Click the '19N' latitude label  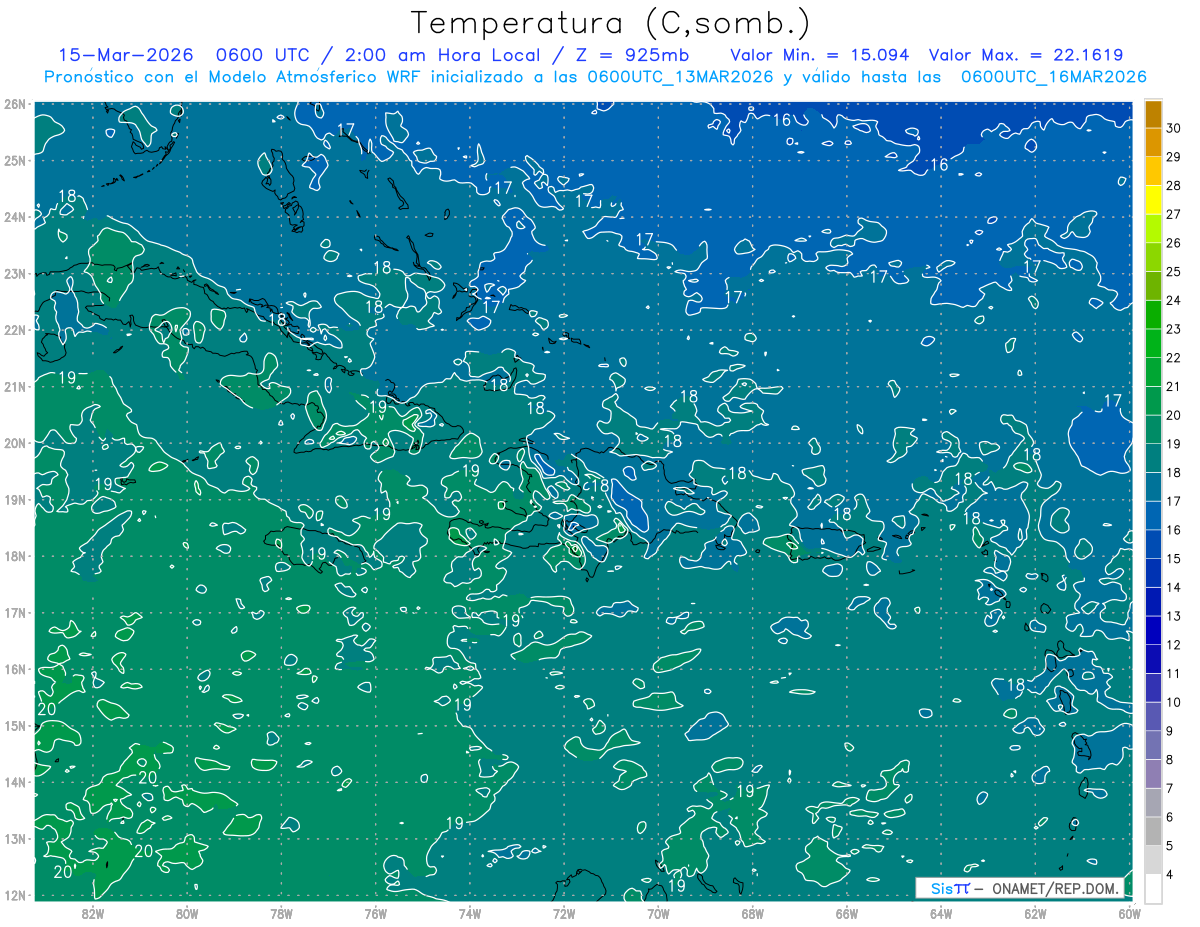coord(15,499)
